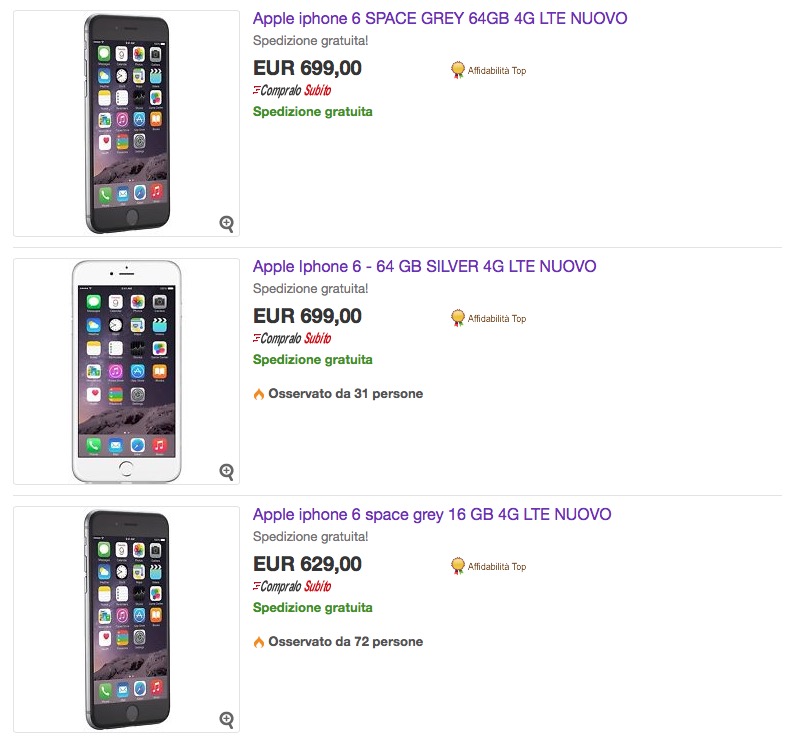The width and height of the screenshot is (792, 741).
Task: Click flame icon beside 31 persone
Action: click(259, 394)
